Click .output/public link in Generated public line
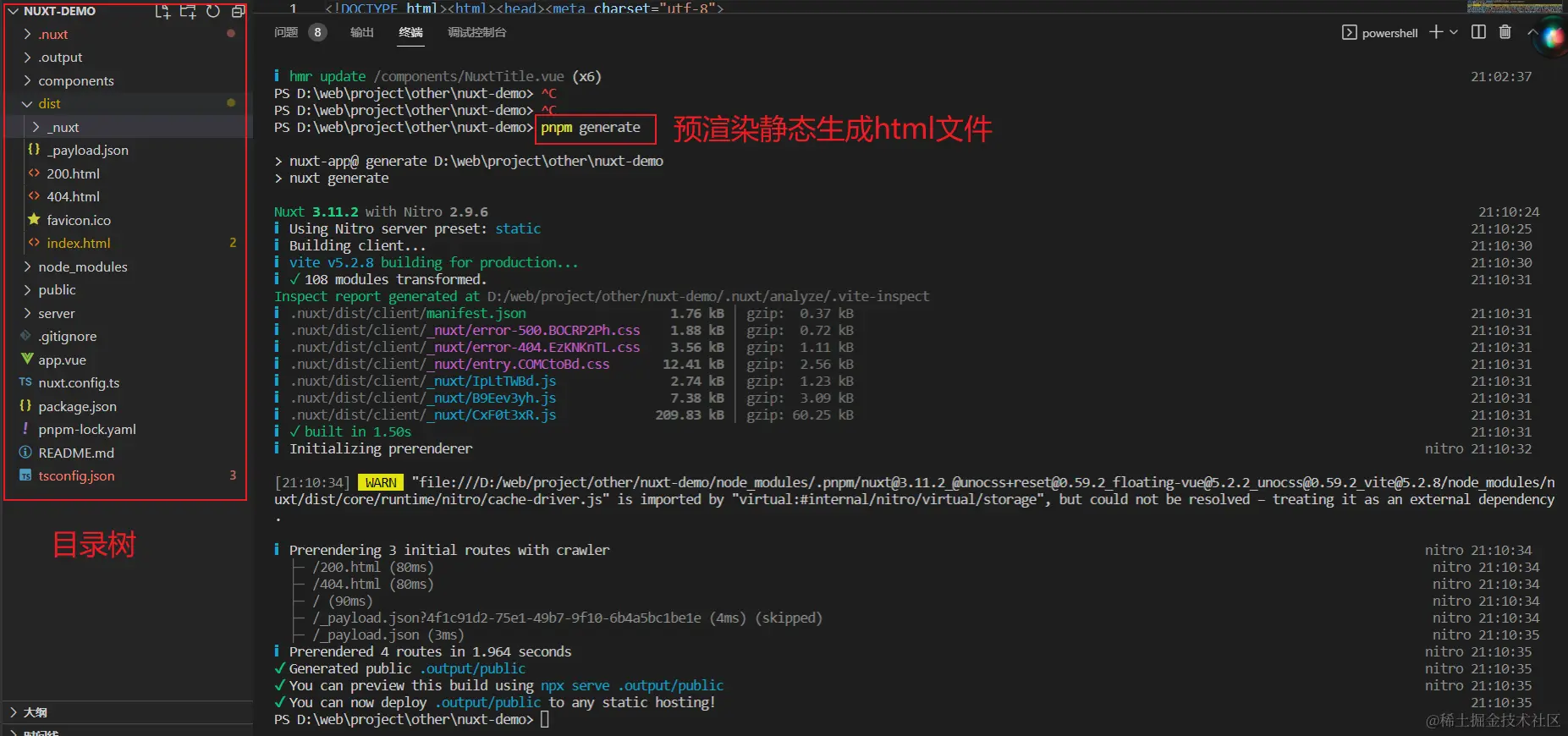Image resolution: width=1568 pixels, height=736 pixels. 472,668
